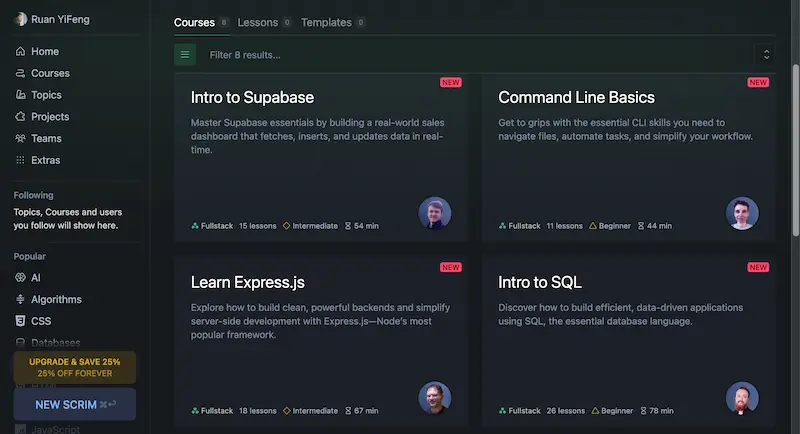Click the 54 min duration label
The width and height of the screenshot is (800, 434).
tap(362, 226)
